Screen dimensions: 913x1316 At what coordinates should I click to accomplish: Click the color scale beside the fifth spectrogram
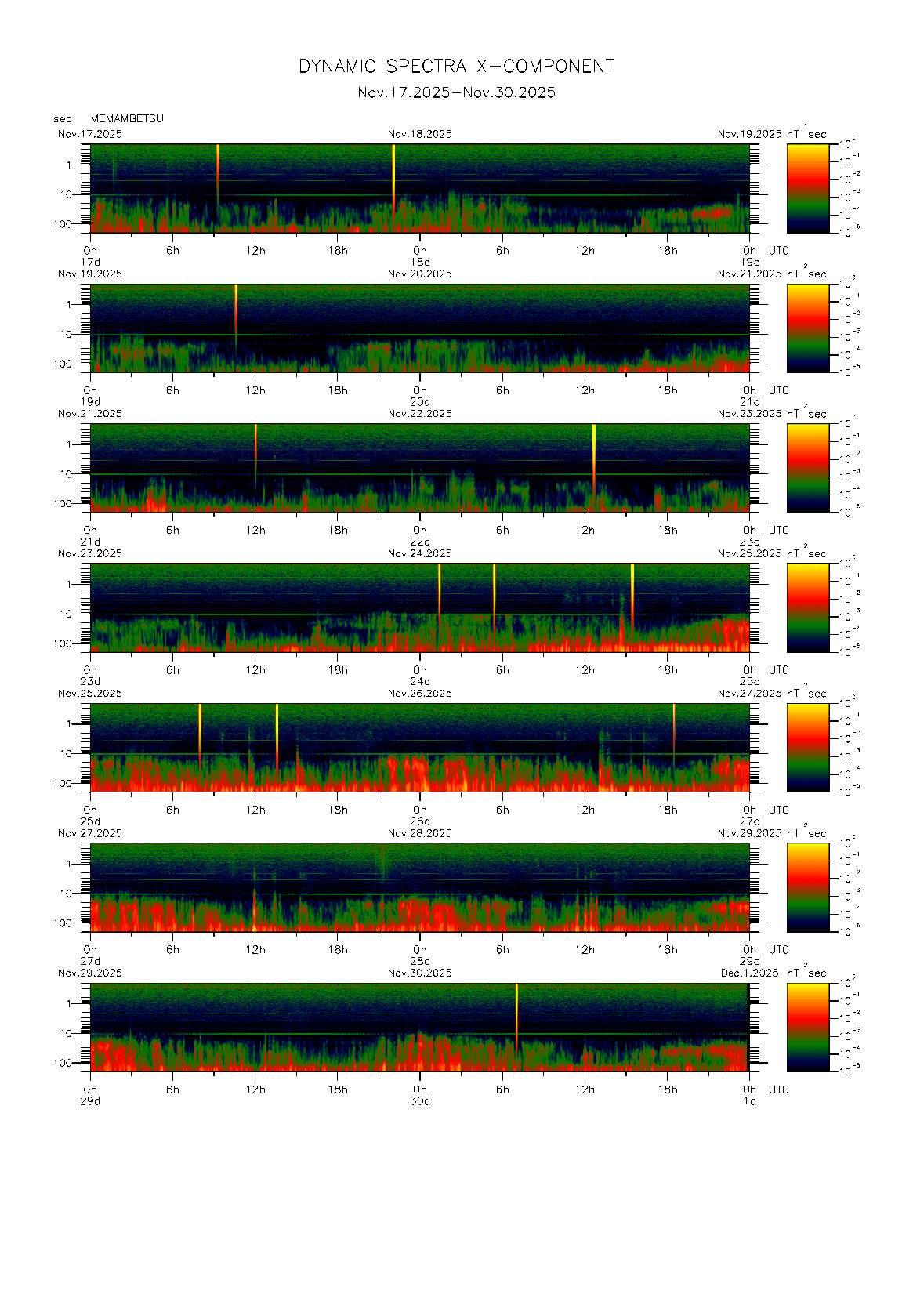click(x=807, y=747)
